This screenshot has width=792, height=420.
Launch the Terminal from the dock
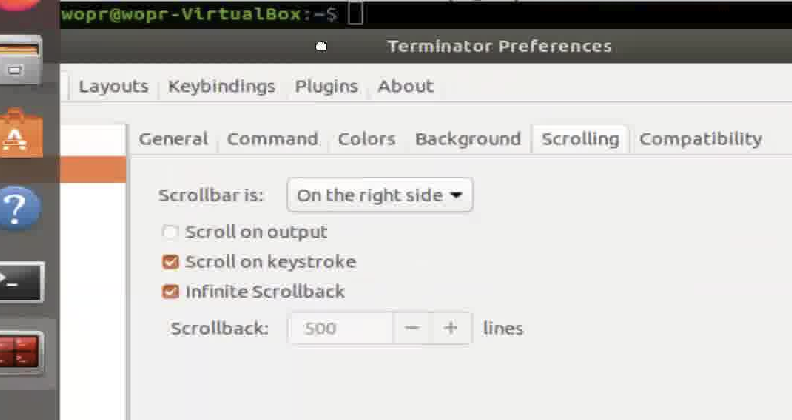pos(21,282)
